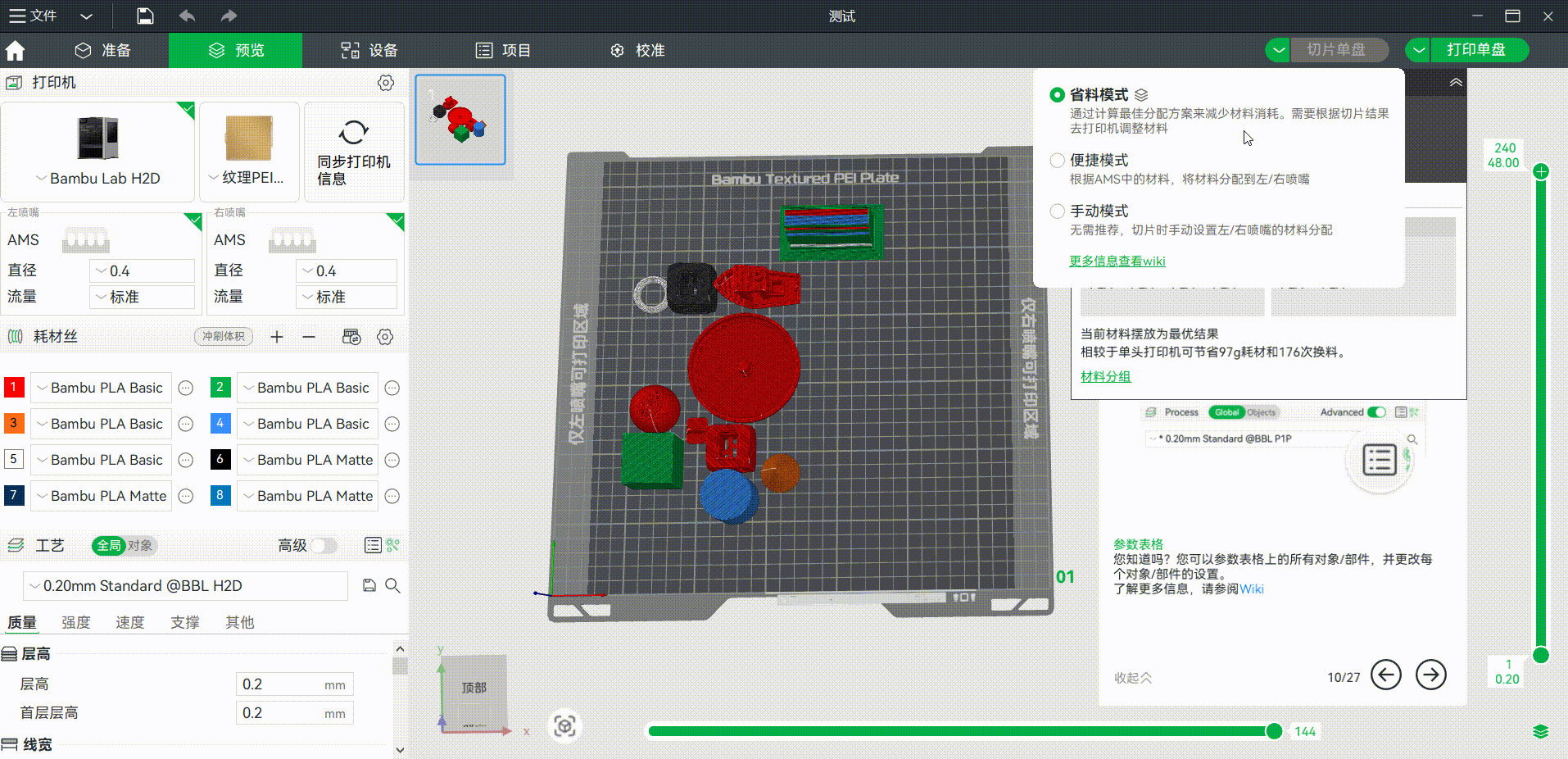The image size is (1568, 759).
Task: Edit filament 2 preset options icon
Action: (392, 388)
